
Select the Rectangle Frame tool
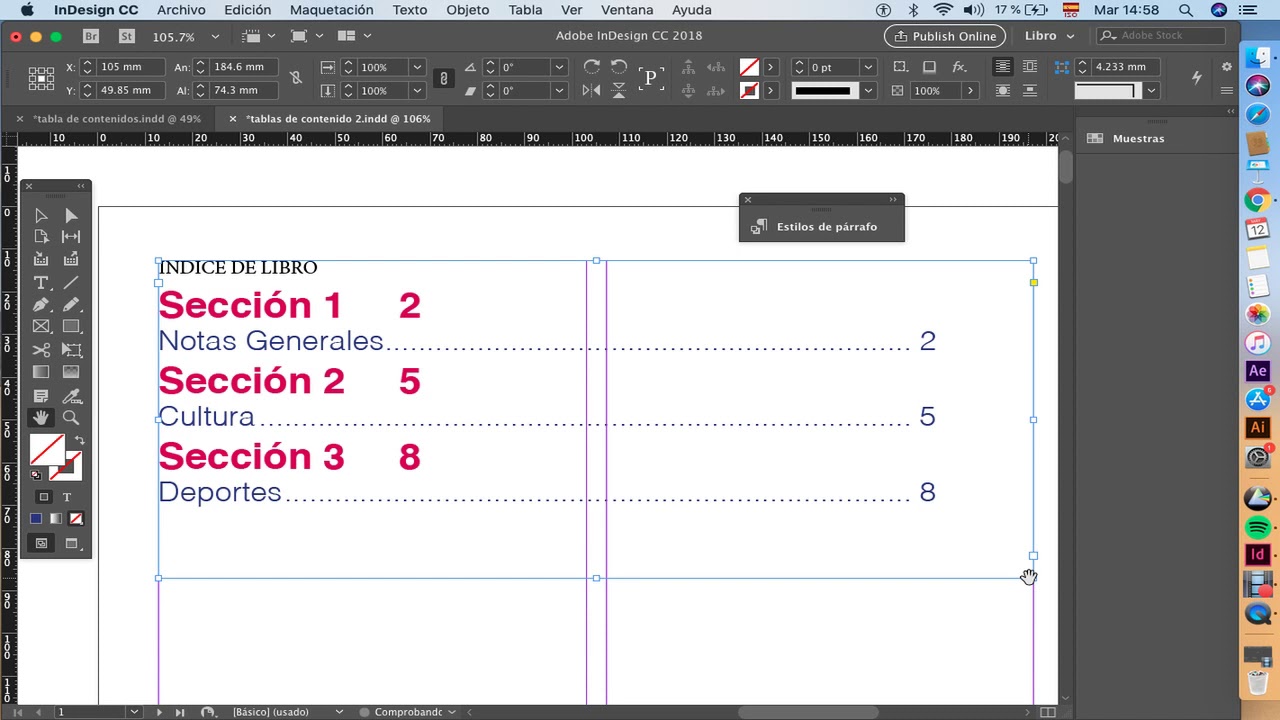(x=41, y=327)
